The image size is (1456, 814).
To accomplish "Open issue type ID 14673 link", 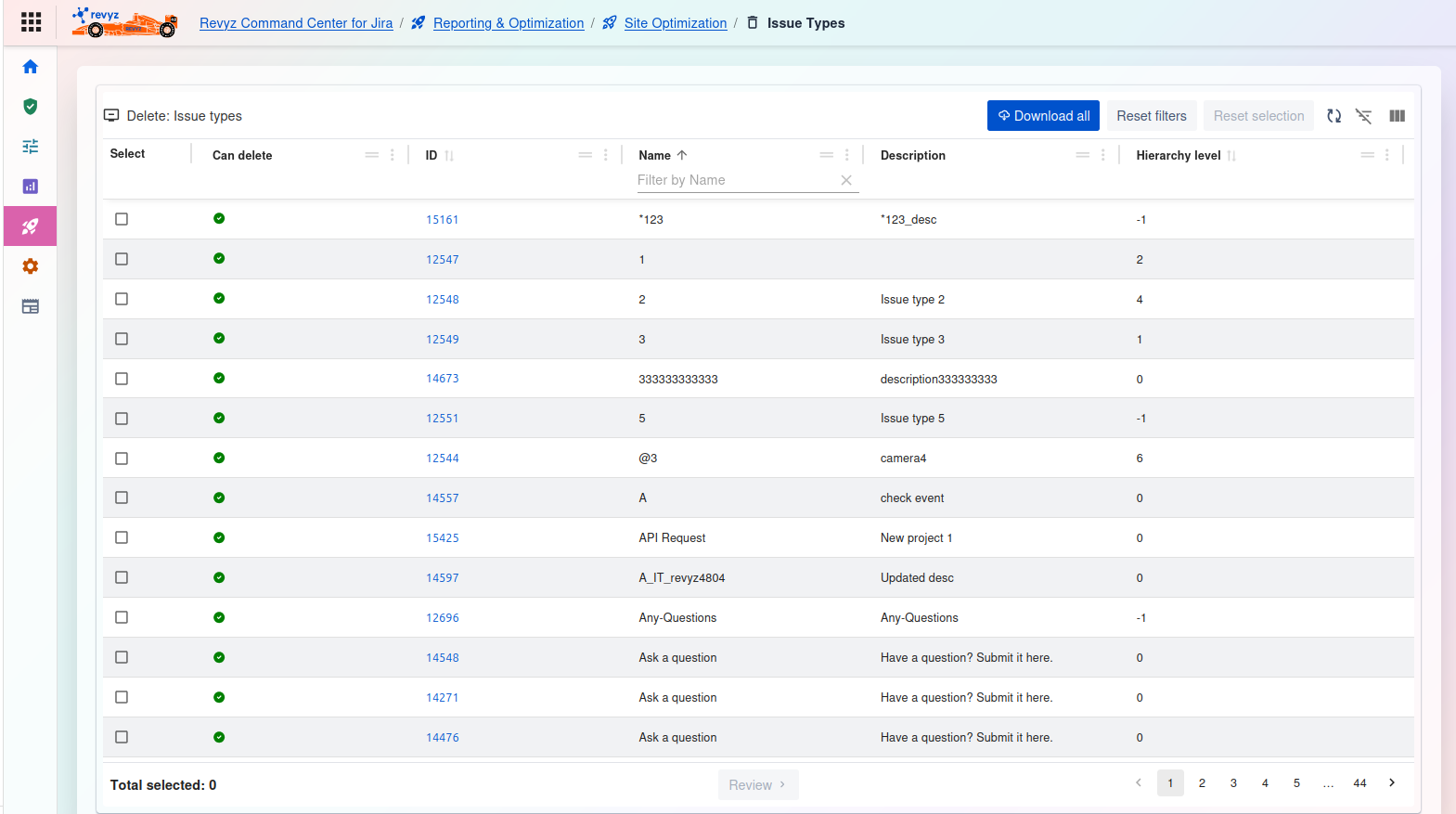I will 442,379.
